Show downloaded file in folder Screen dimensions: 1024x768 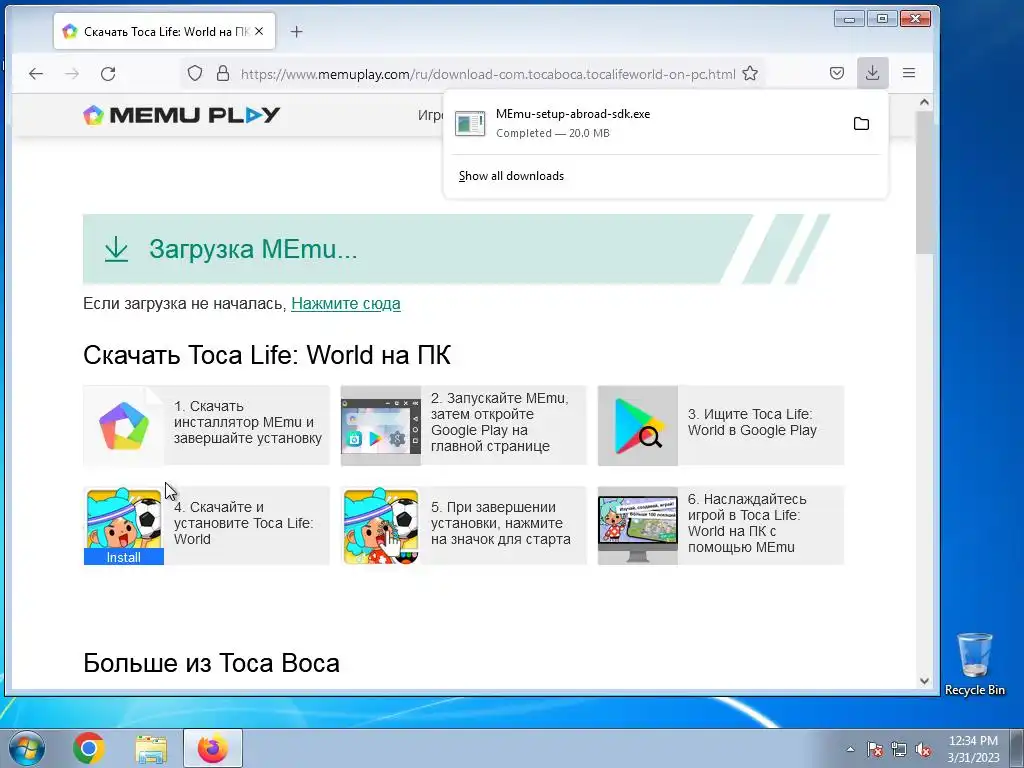pyautogui.click(x=861, y=123)
